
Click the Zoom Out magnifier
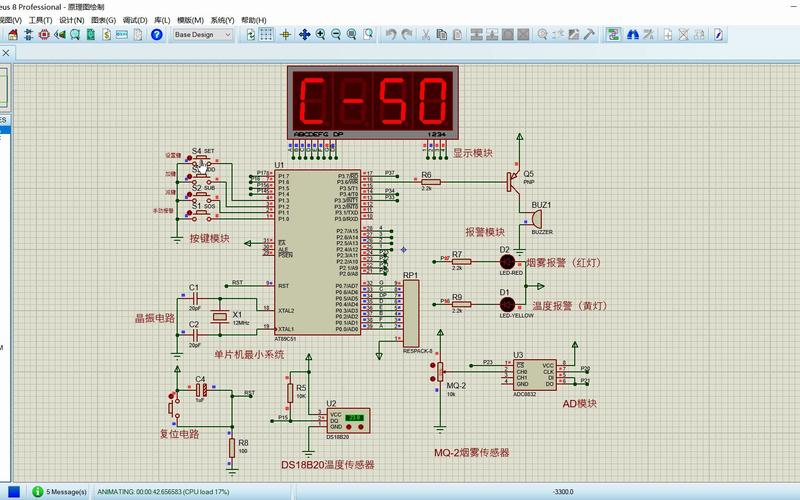336,35
